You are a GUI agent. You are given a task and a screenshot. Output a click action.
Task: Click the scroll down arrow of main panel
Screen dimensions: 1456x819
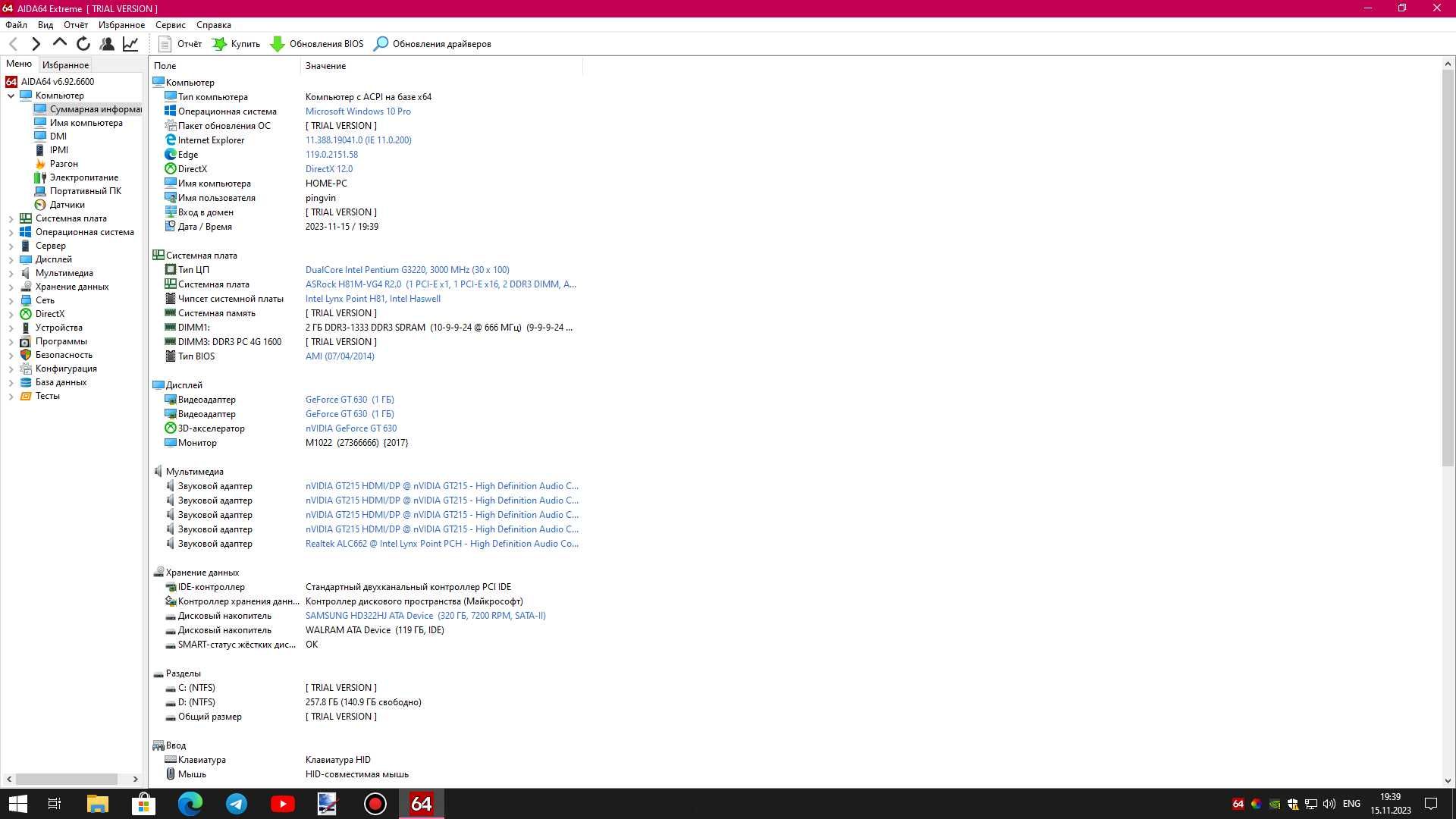1448,780
